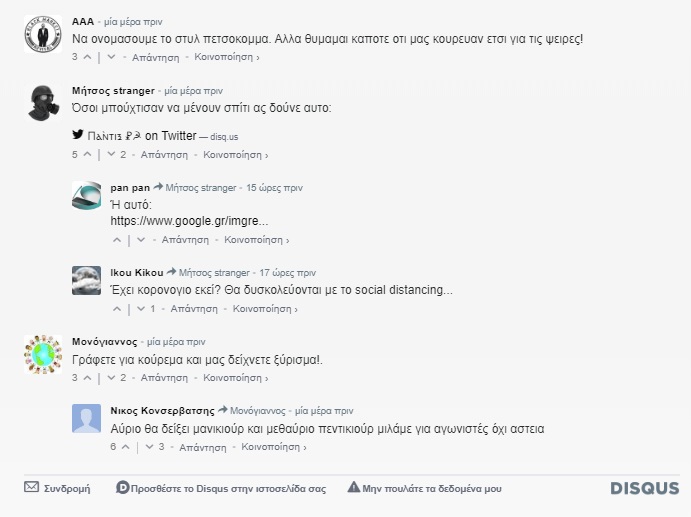
Task: Open the google.gr image link
Action: 189,220
